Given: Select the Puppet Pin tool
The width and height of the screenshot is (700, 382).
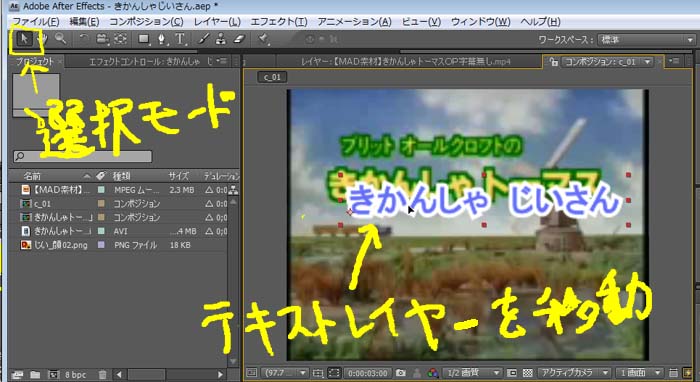Looking at the screenshot, I should tap(263, 39).
